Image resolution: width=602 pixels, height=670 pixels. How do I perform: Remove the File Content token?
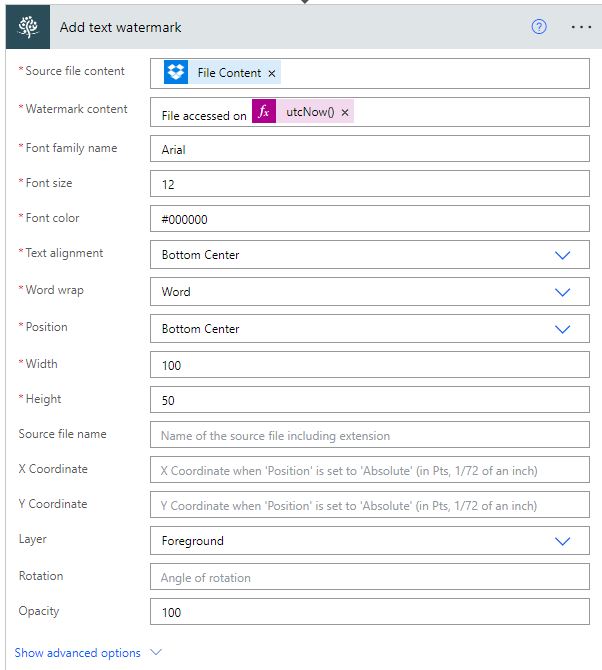point(272,74)
